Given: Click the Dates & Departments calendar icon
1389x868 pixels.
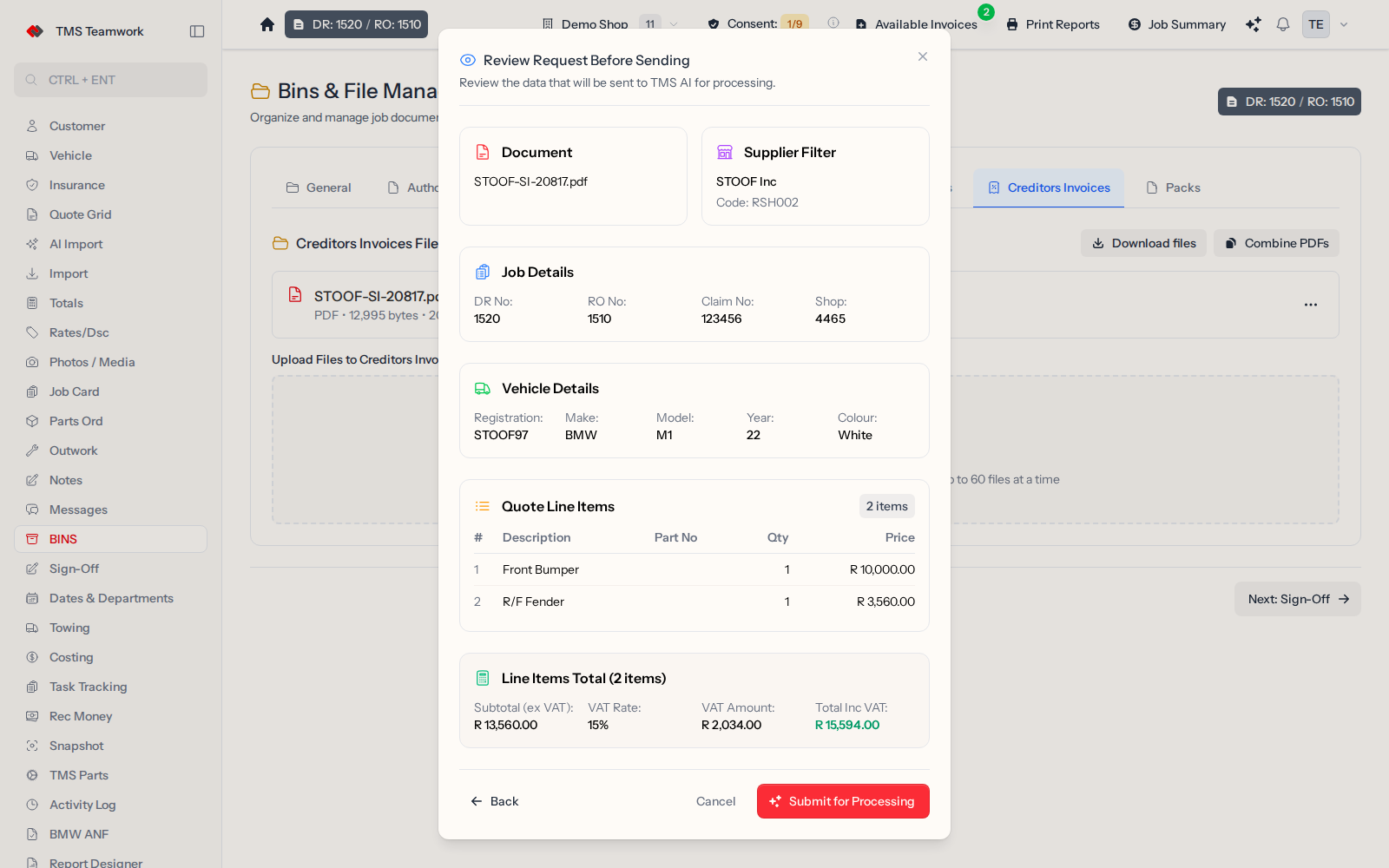Looking at the screenshot, I should (x=32, y=598).
